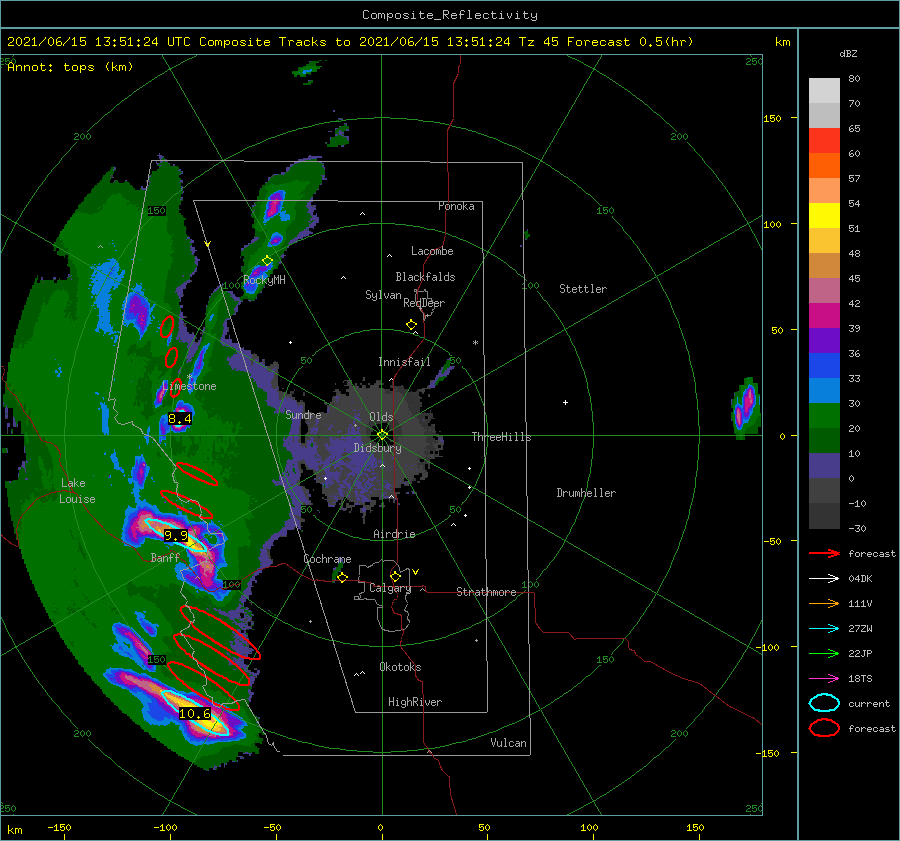Click the Sylvan town label

pos(383,295)
